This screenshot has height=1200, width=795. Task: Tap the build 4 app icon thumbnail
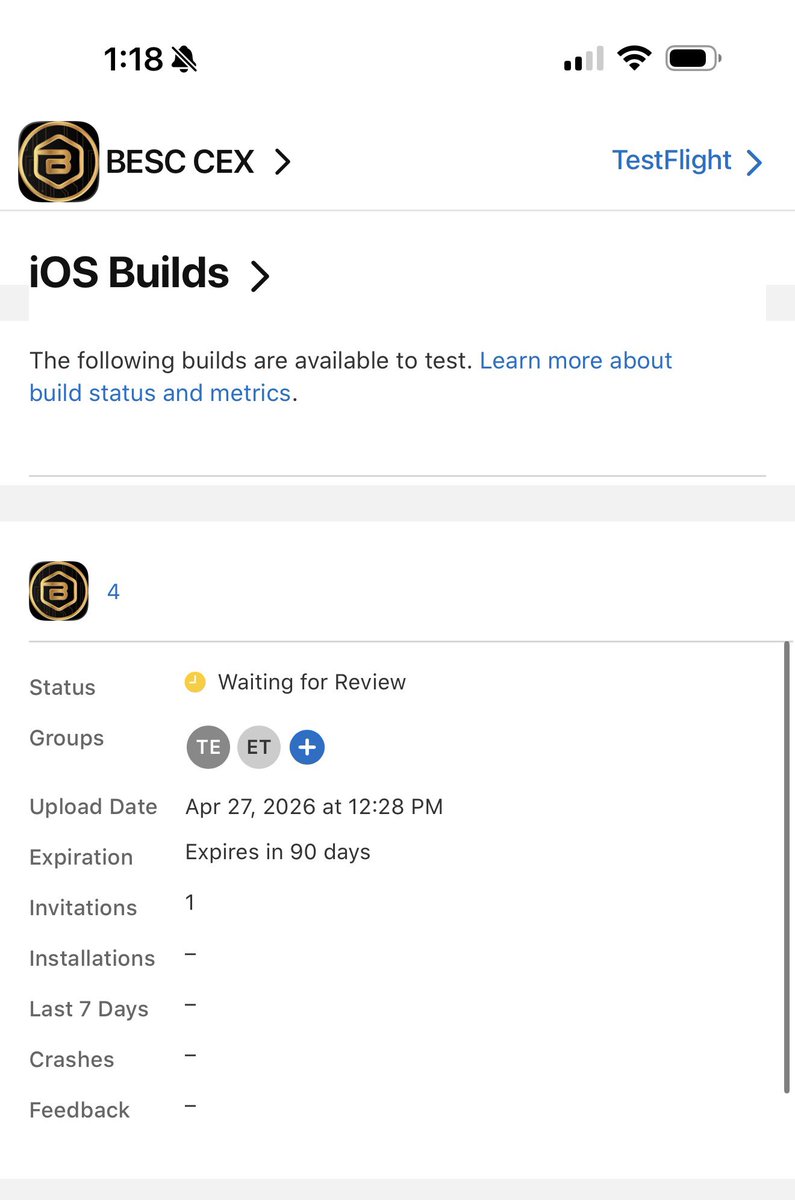(x=59, y=591)
